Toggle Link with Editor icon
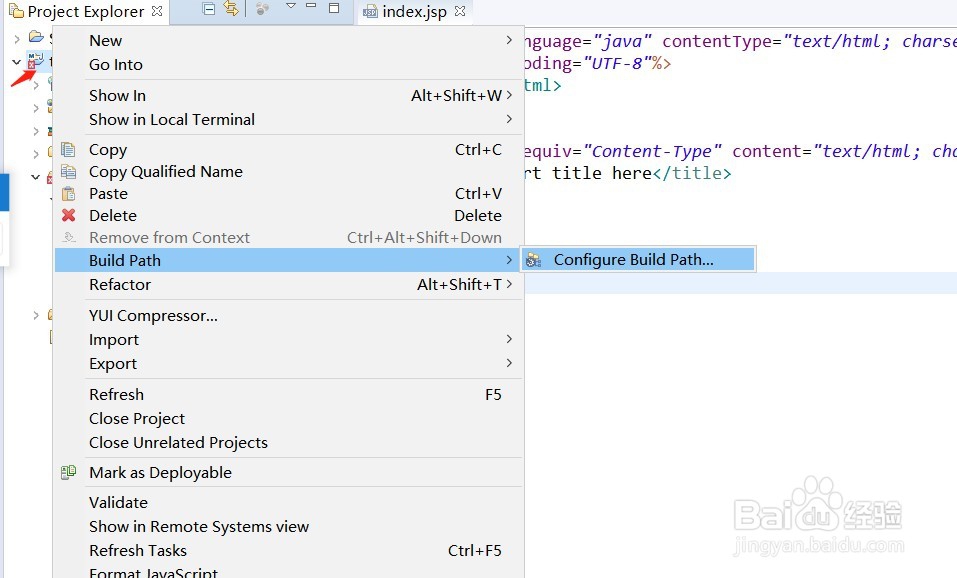 tap(231, 9)
